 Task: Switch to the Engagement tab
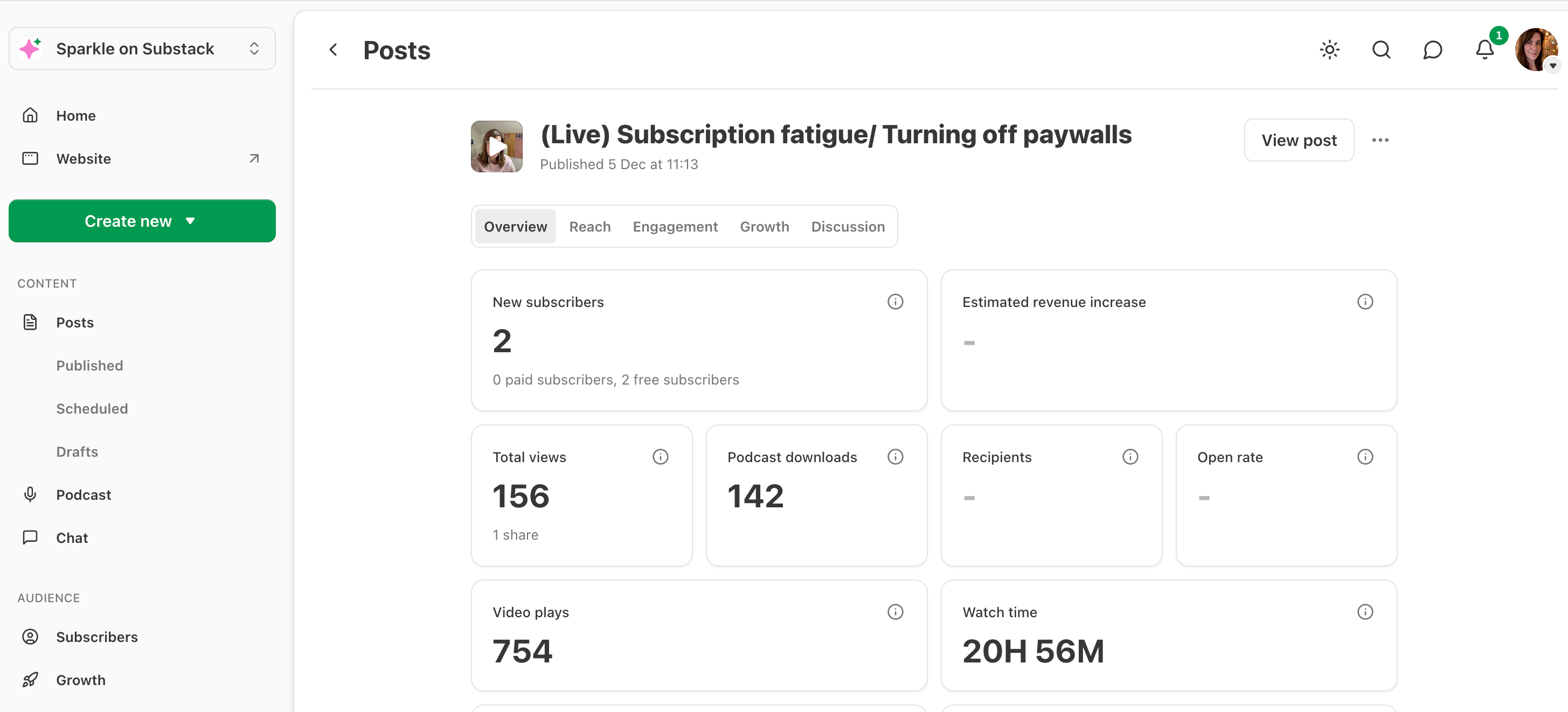click(675, 226)
